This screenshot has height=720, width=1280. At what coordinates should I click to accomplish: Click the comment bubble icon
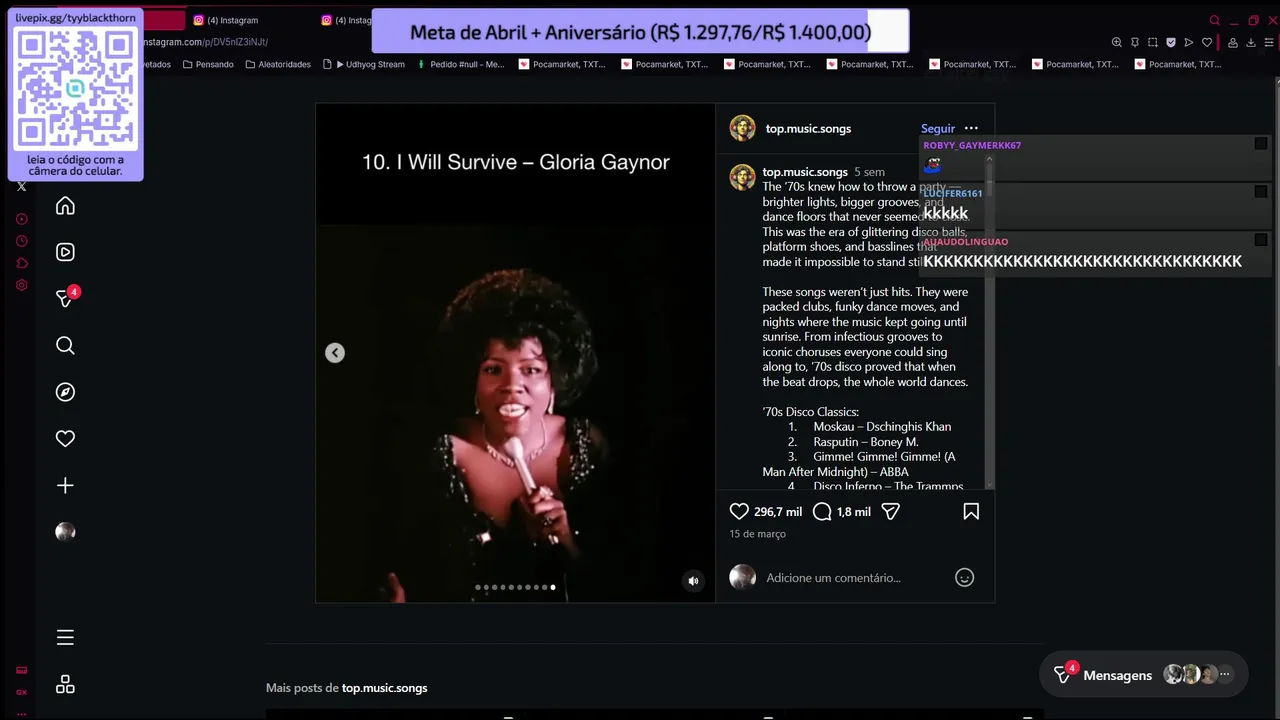[x=822, y=511]
